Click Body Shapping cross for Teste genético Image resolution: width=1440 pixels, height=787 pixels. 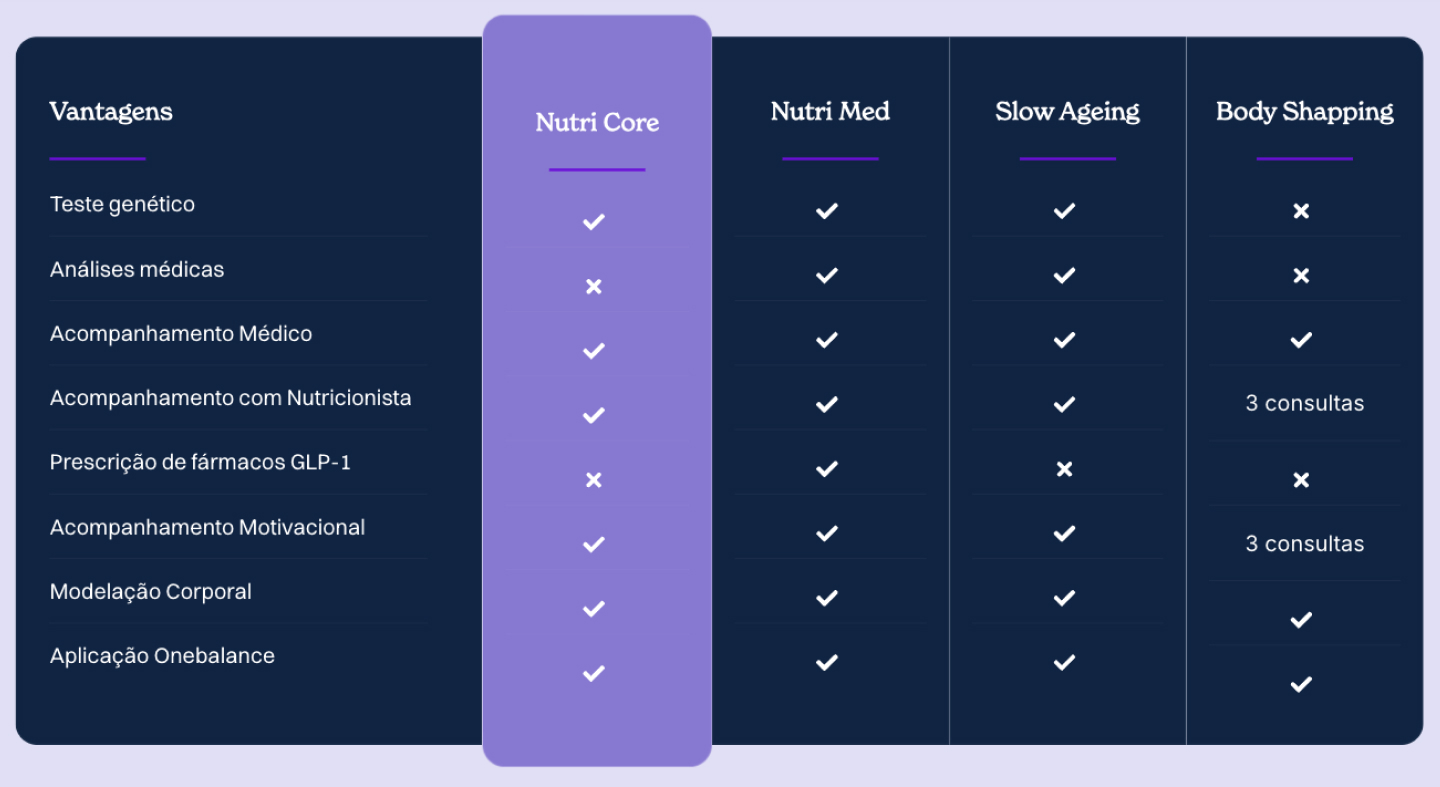click(1301, 211)
